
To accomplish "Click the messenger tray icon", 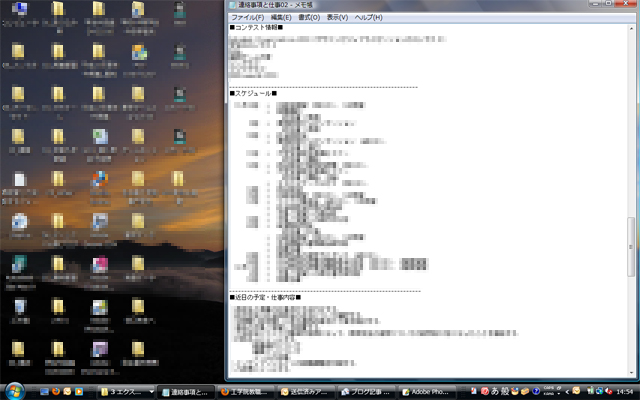I will (576, 391).
